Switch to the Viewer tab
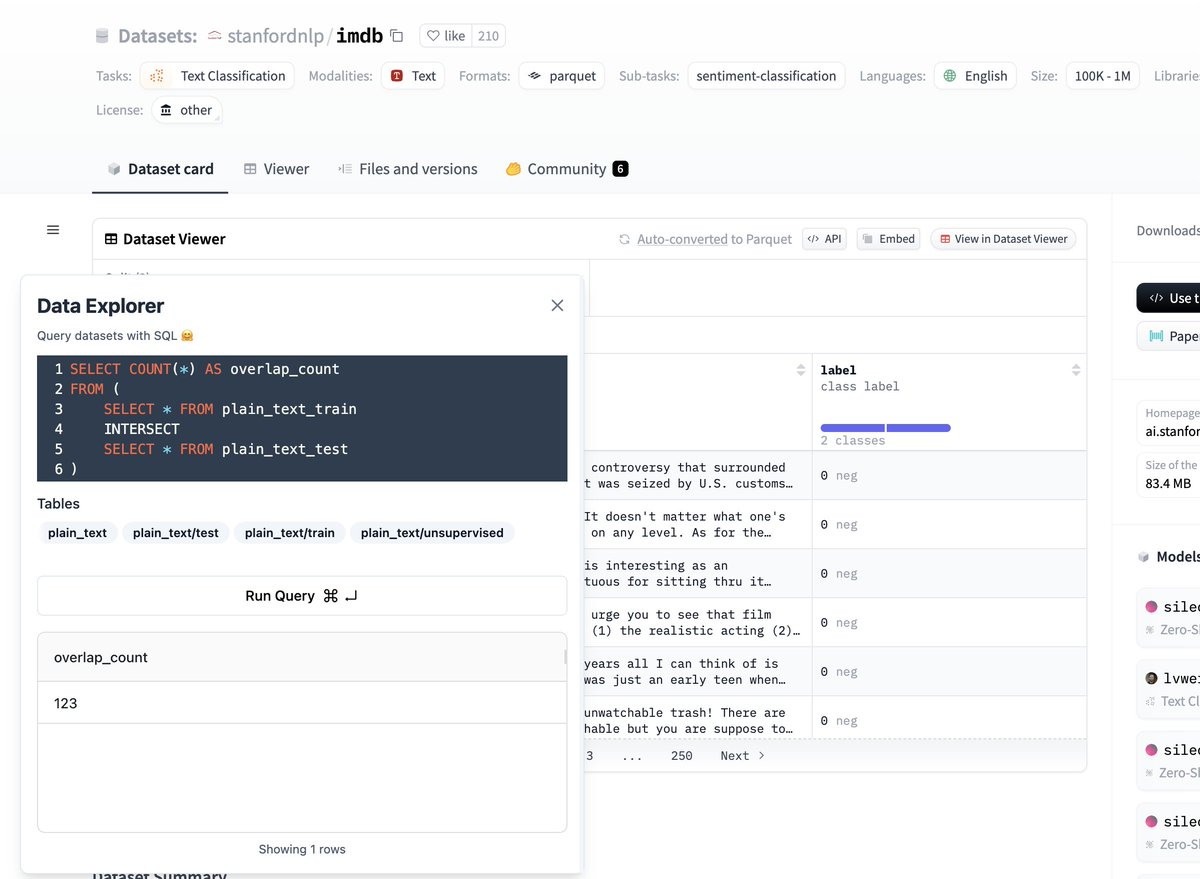Viewport: 1200px width, 879px height. click(276, 169)
